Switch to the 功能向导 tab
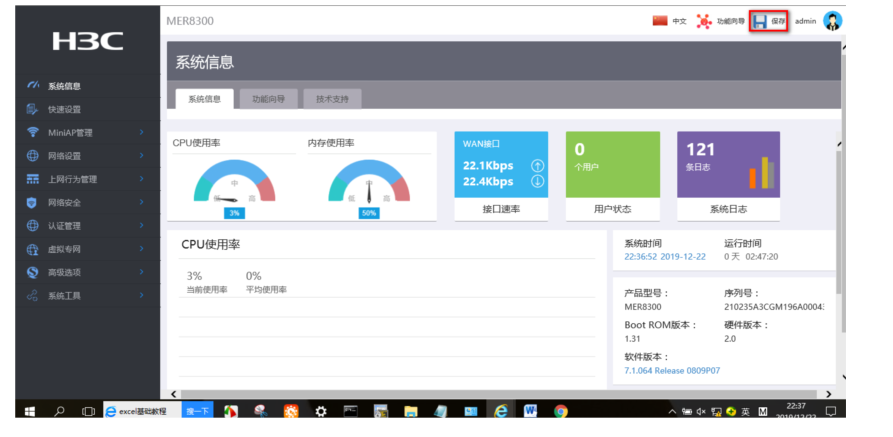Screen dimensions: 893x437 pos(268,99)
